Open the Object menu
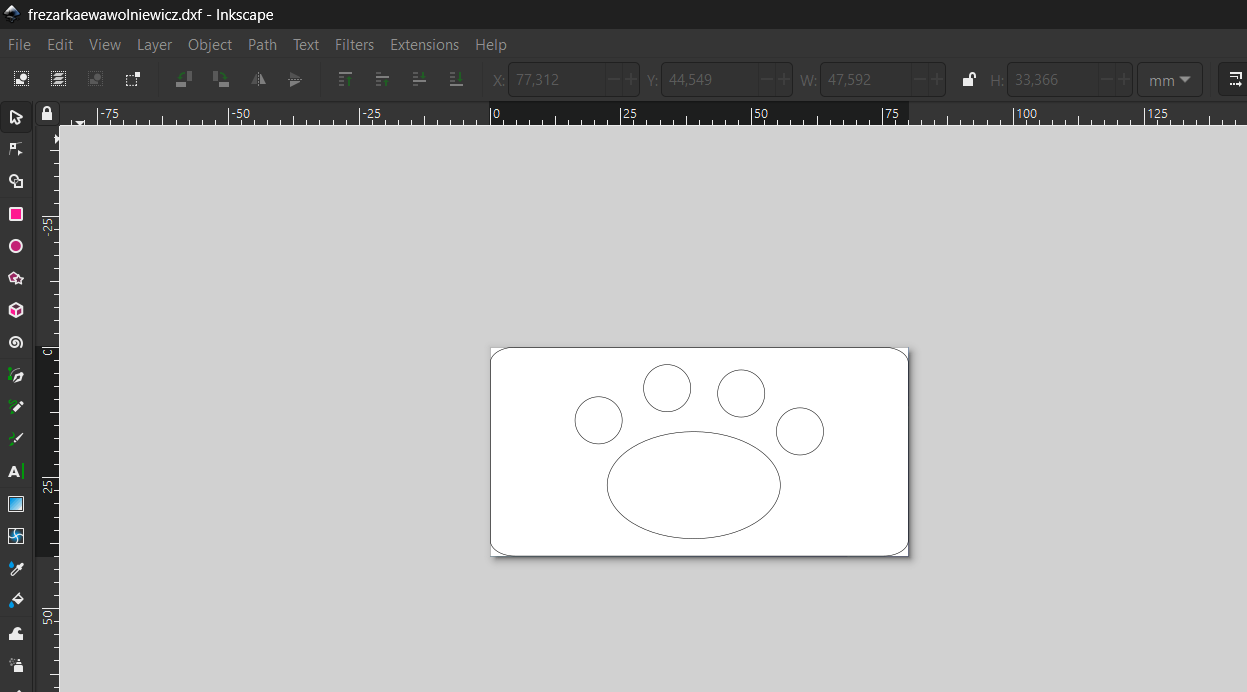This screenshot has height=692, width=1247. [x=210, y=45]
